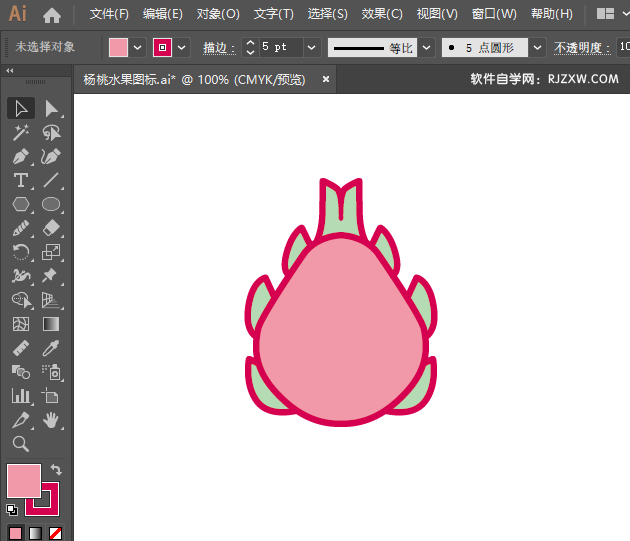Select the Direct Selection tool
The height and width of the screenshot is (541, 630).
51,108
